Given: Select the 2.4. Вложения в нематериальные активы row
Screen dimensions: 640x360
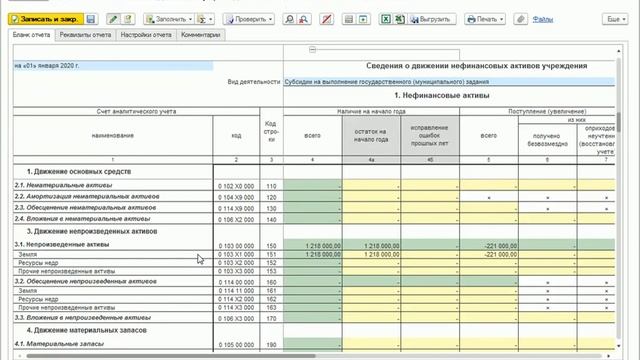Looking at the screenshot, I should pos(83,219).
